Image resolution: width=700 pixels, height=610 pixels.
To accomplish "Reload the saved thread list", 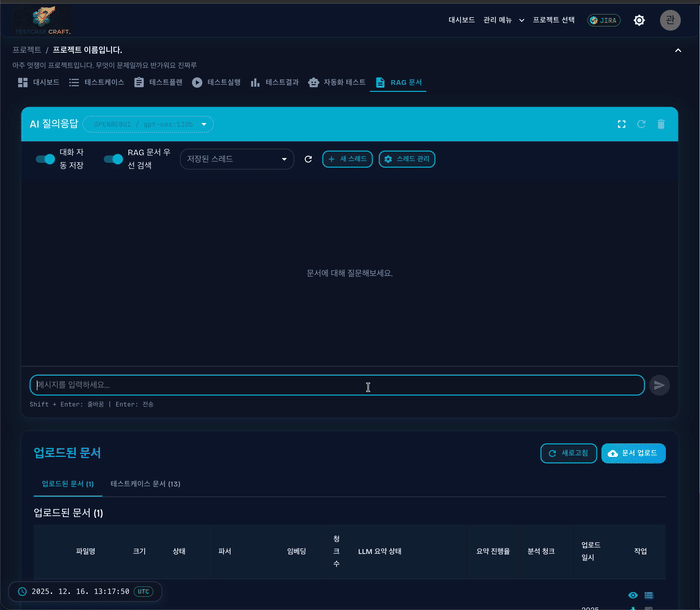I will pyautogui.click(x=308, y=159).
